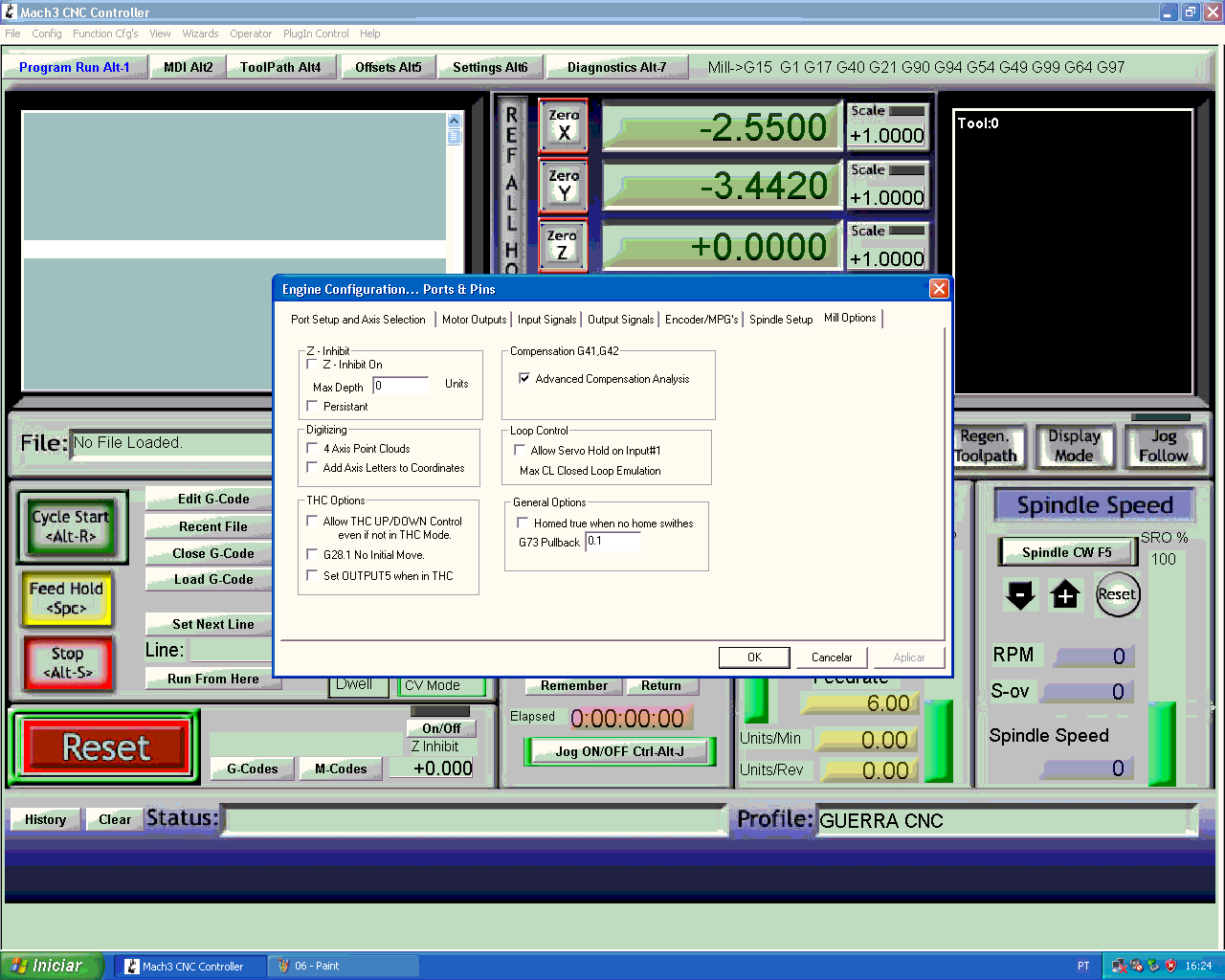Decrease spindle speed with the down arrow
The image size is (1225, 980).
(x=1020, y=594)
